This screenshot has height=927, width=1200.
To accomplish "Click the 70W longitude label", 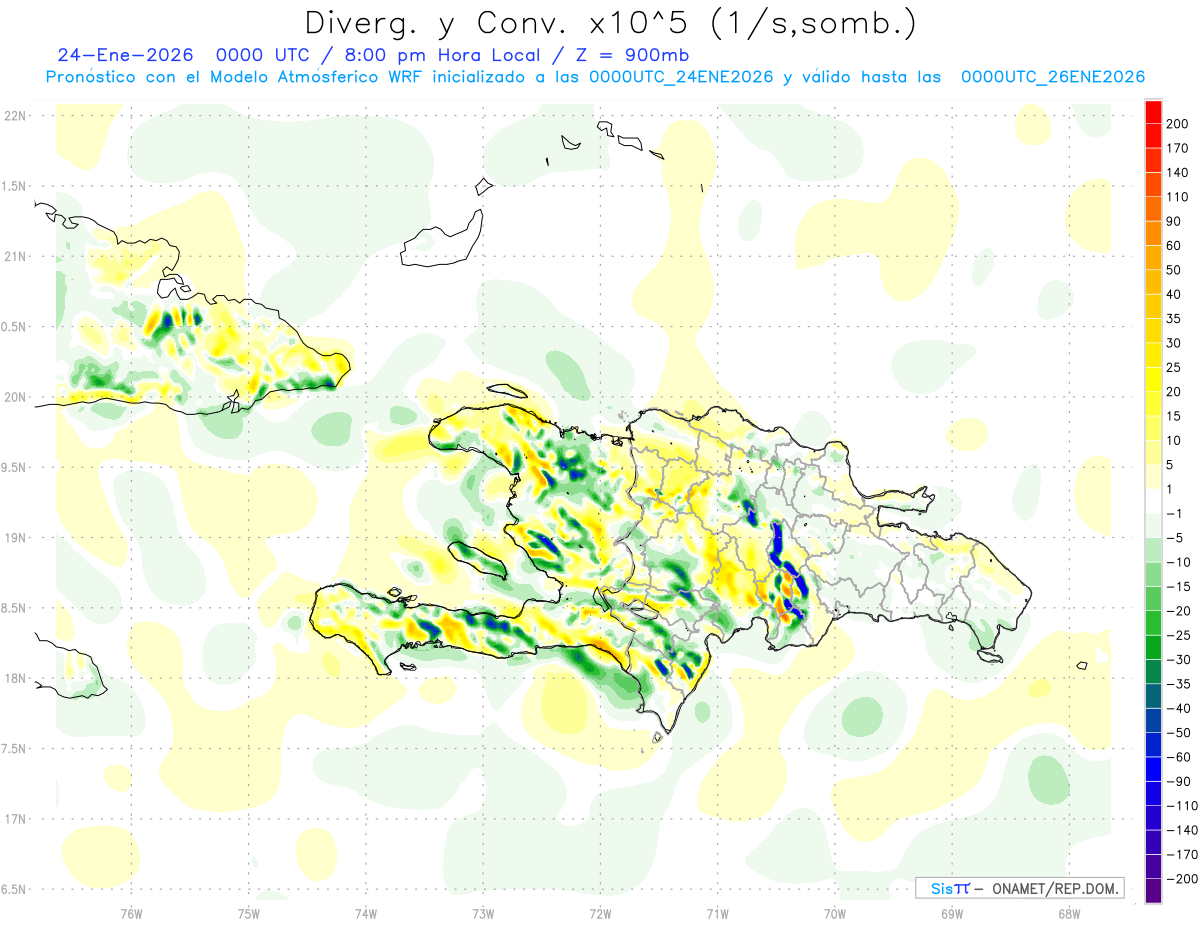I will coord(835,913).
